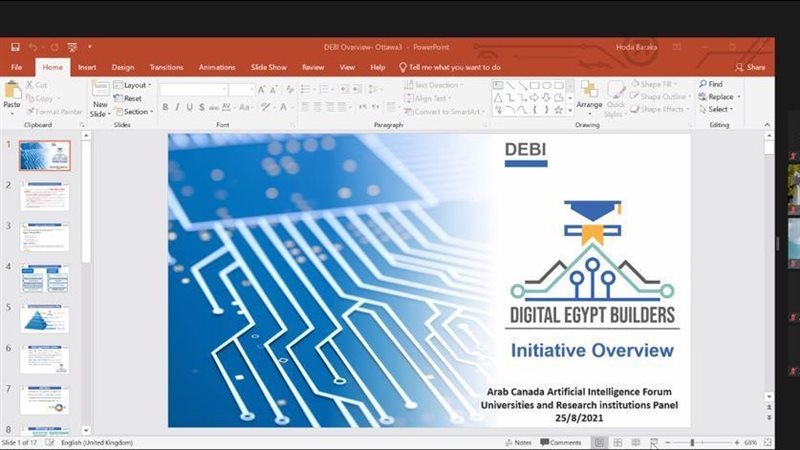Screen dimensions: 800x450
Task: Click Start From Beginning presentation icon in title bar
Action: click(72, 47)
